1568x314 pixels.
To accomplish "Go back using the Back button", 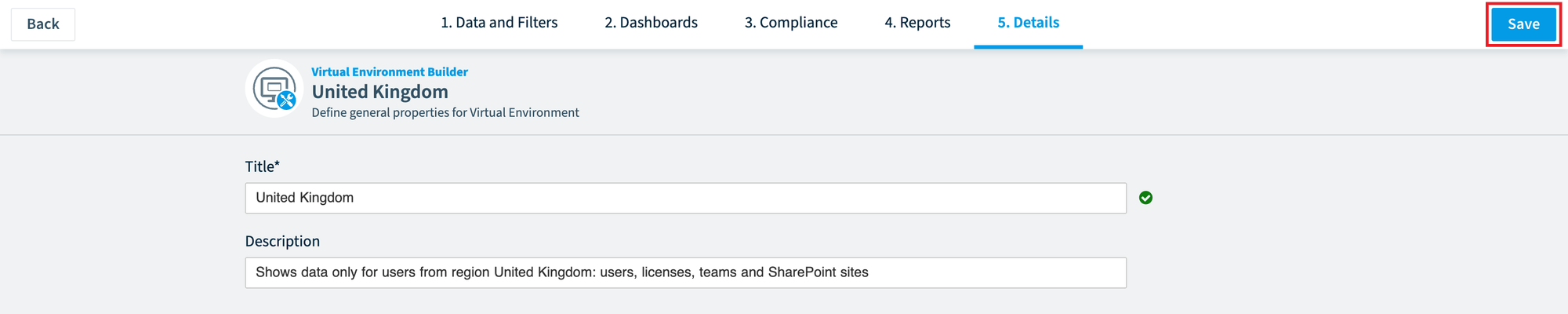I will point(43,24).
